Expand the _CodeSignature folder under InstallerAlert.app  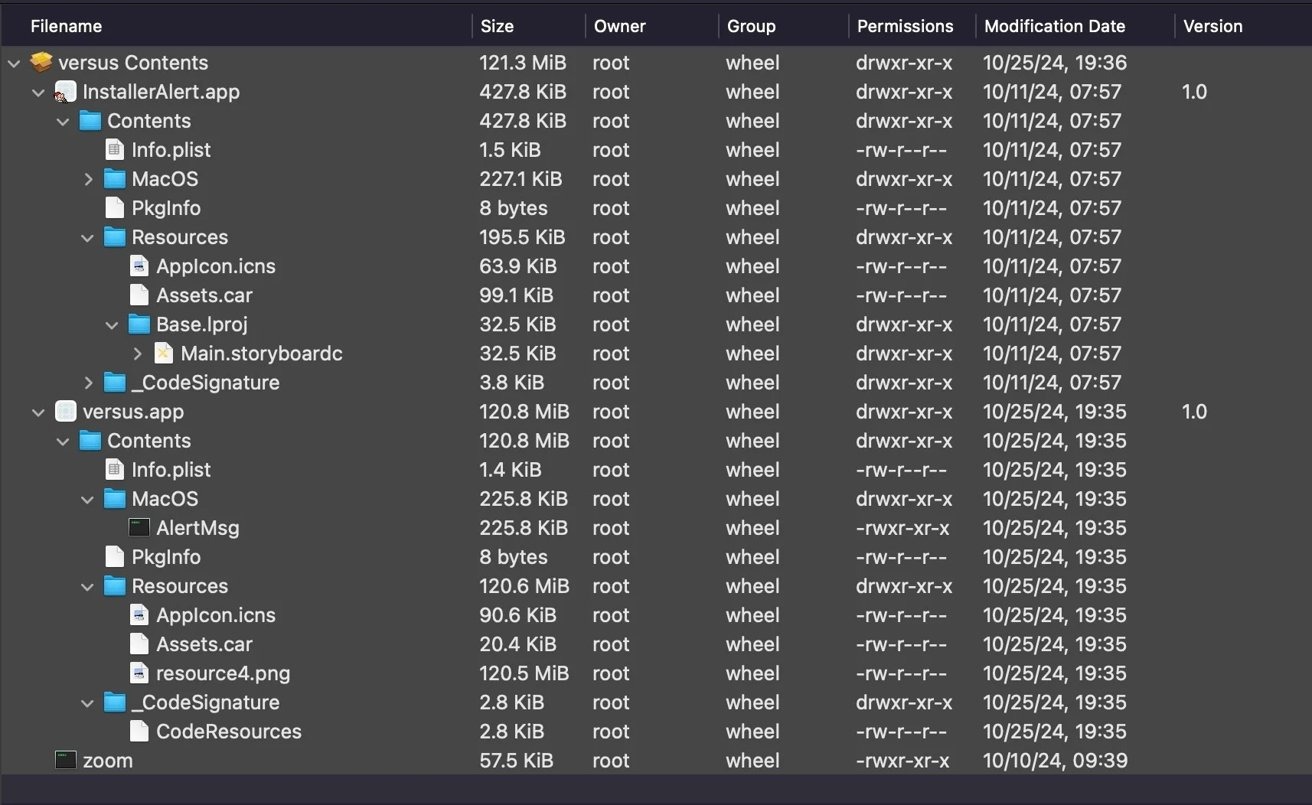[x=87, y=382]
